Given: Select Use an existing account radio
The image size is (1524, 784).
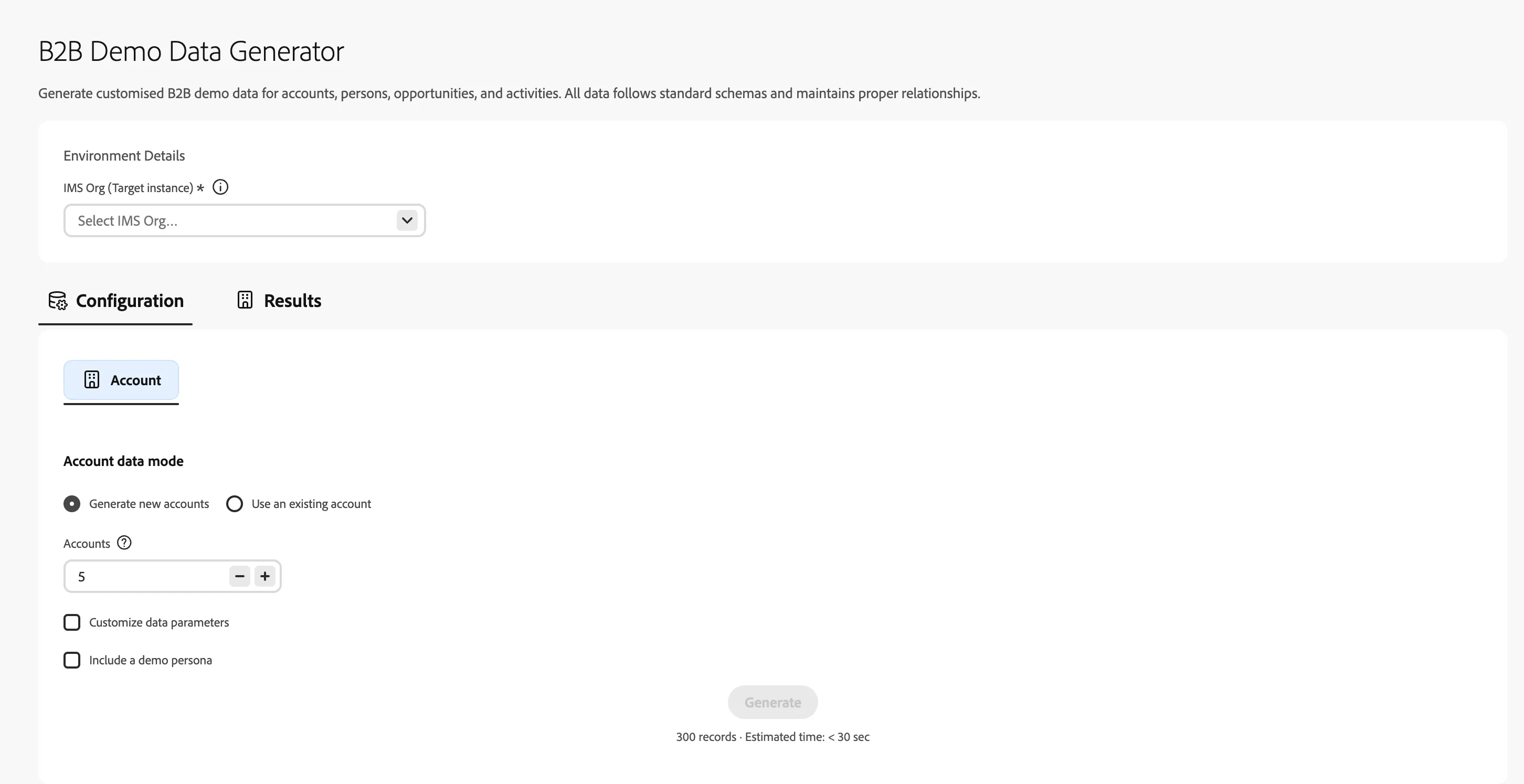Looking at the screenshot, I should point(234,504).
